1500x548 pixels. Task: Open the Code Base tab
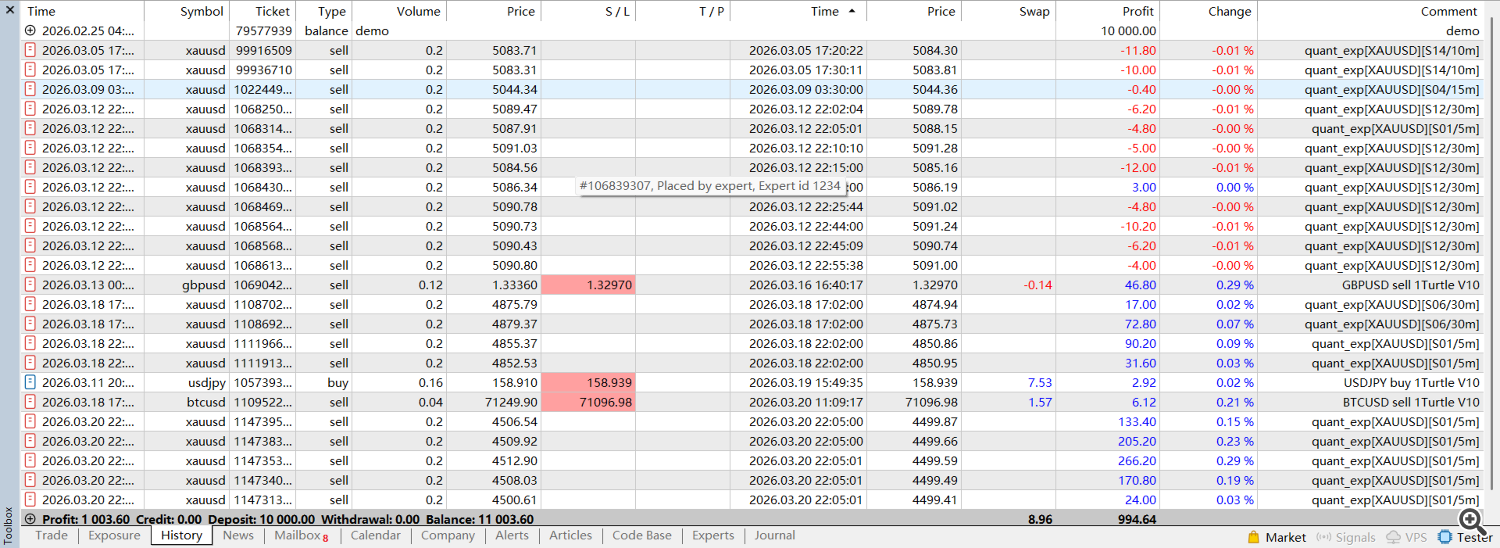coord(642,536)
